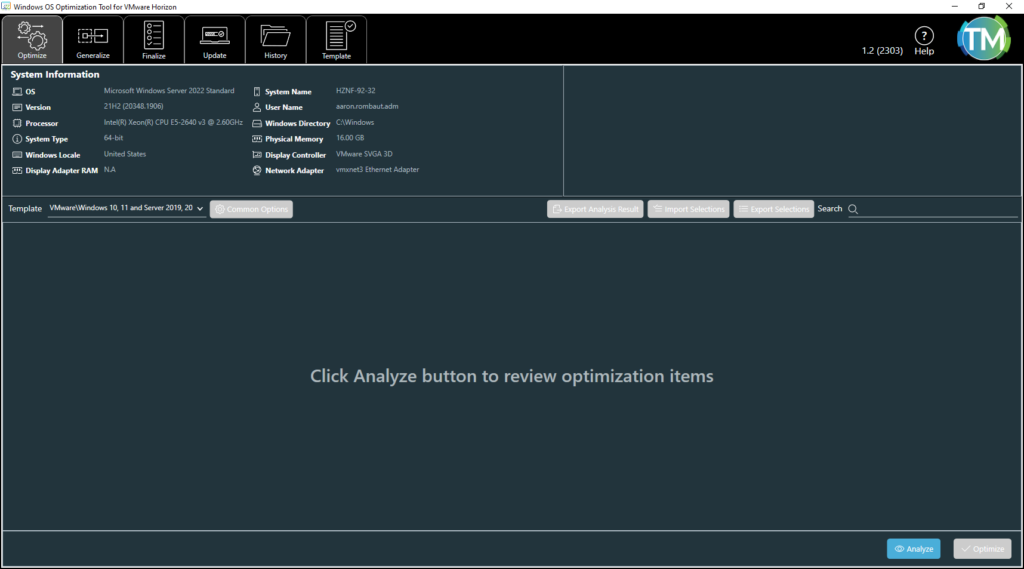Click the application icon in title bar
1024x569 pixels.
(x=8, y=6)
